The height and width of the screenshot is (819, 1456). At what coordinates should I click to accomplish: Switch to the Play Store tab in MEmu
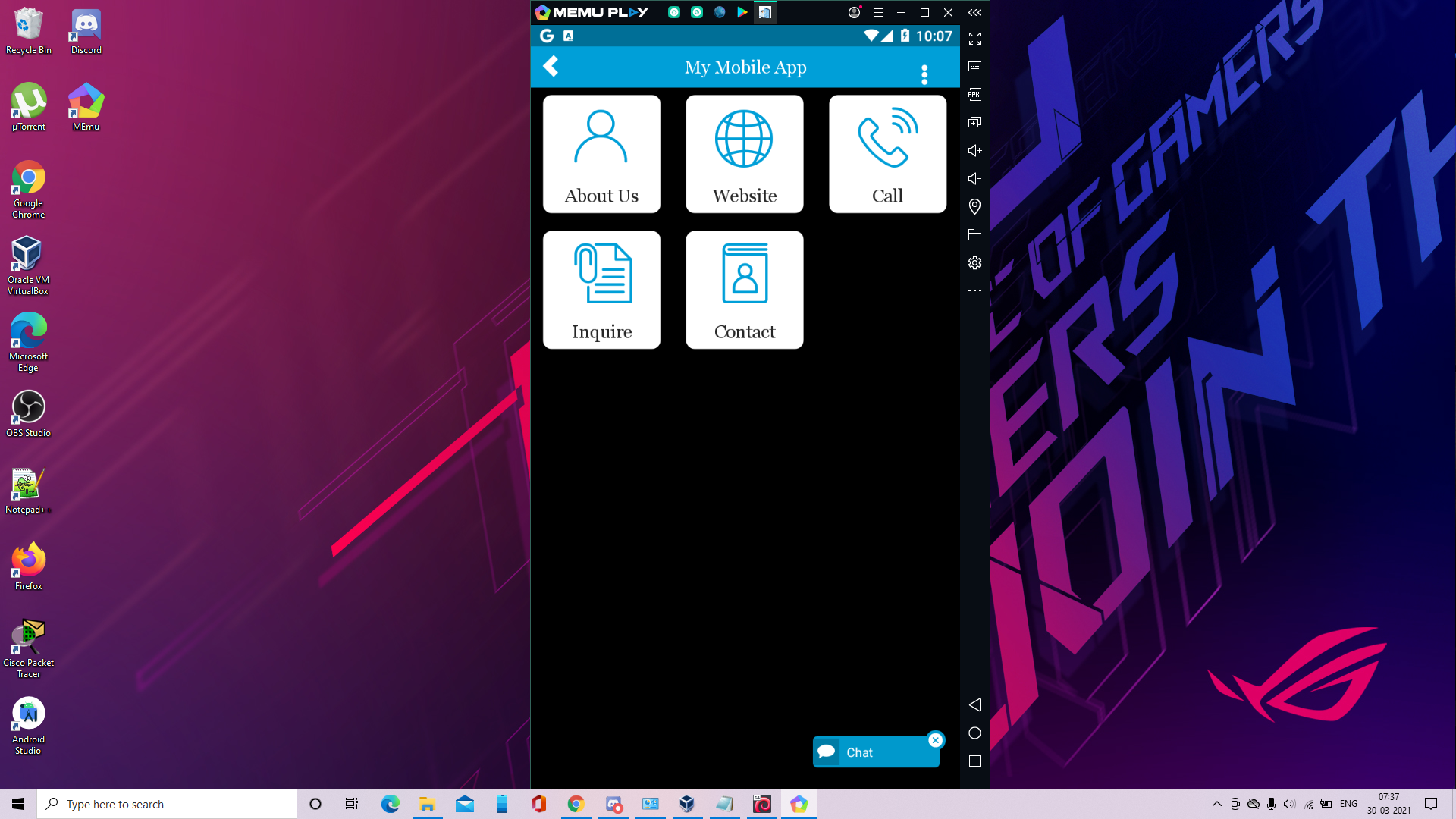click(742, 12)
